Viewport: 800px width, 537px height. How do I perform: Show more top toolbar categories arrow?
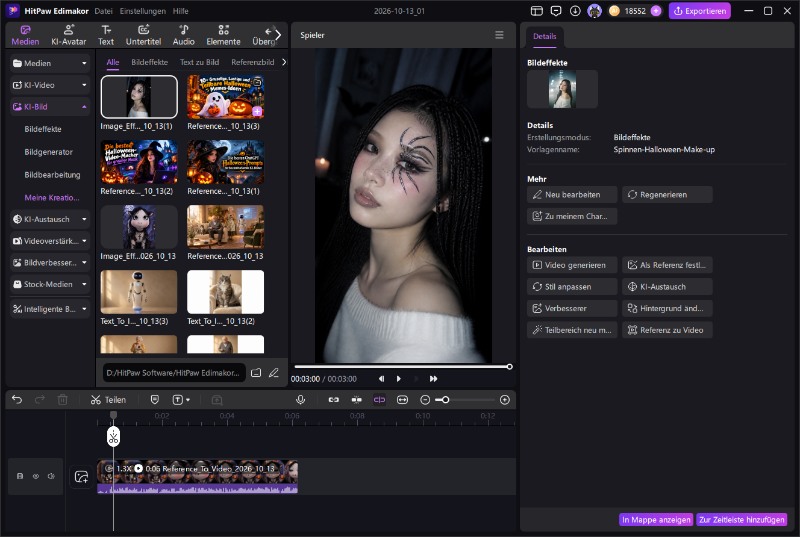(x=278, y=35)
